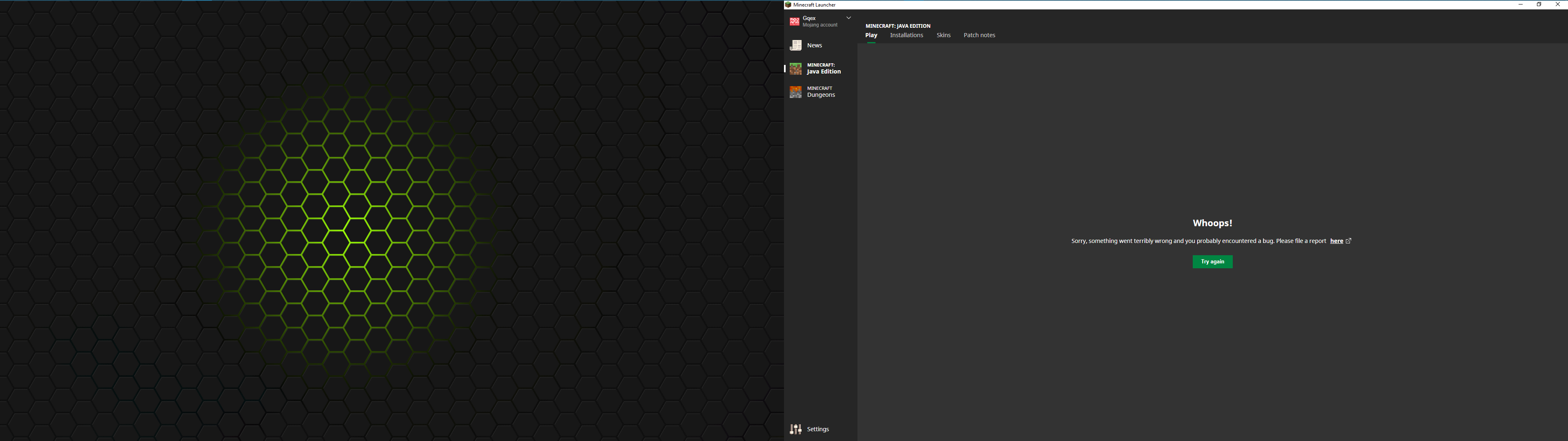Open News via the newspaper icon
This screenshot has height=441, width=1568.
tap(795, 45)
